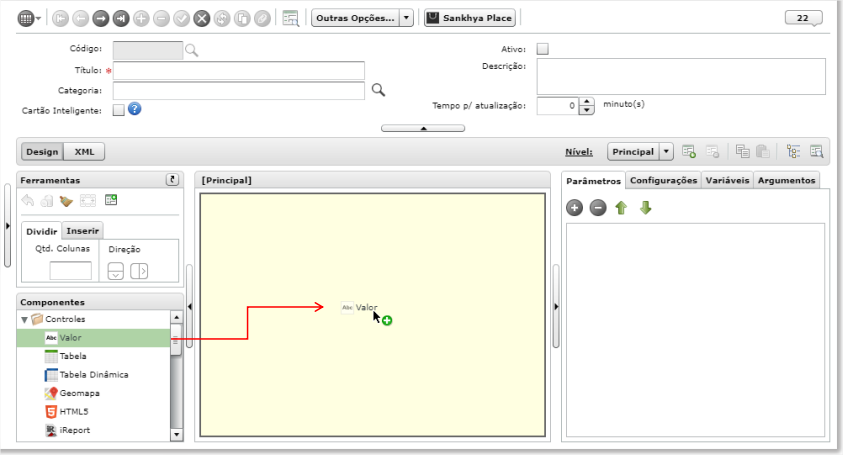Collapse left panel using canvas-side left arrow
843x455 pixels.
tap(189, 307)
